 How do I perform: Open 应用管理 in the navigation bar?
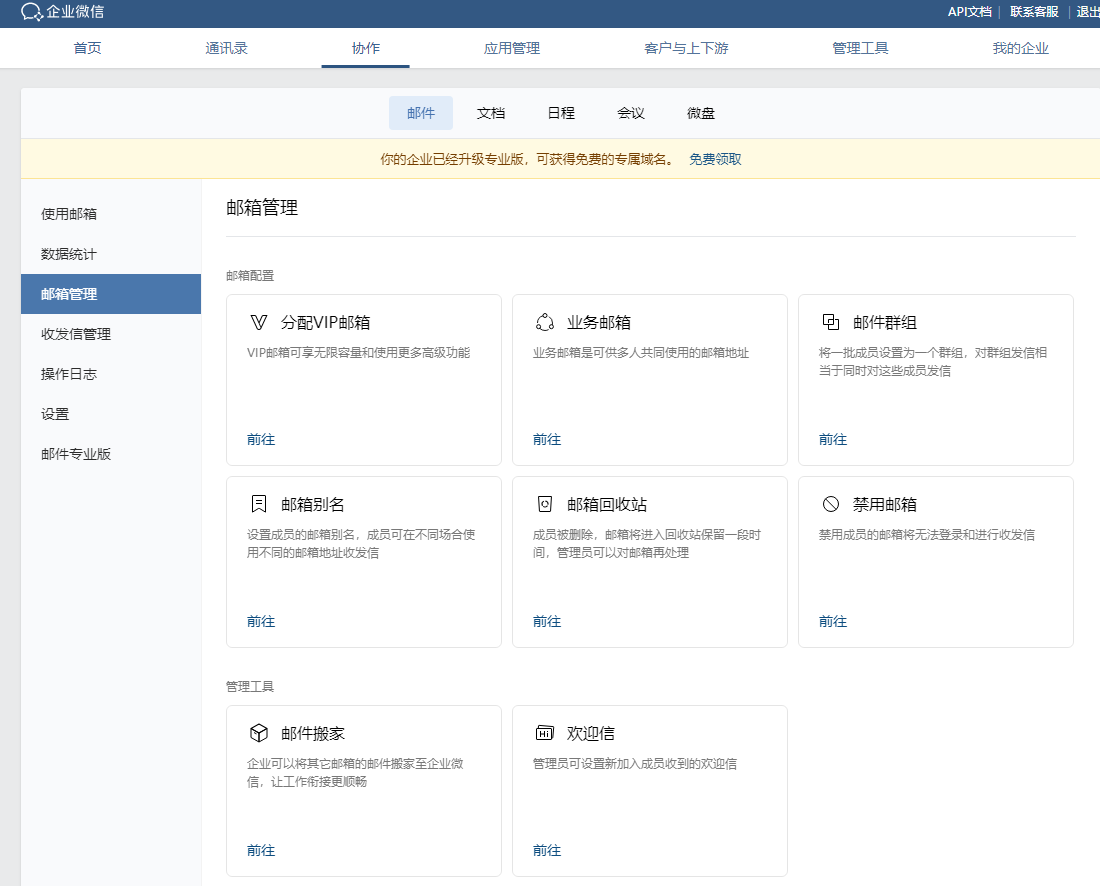click(512, 48)
